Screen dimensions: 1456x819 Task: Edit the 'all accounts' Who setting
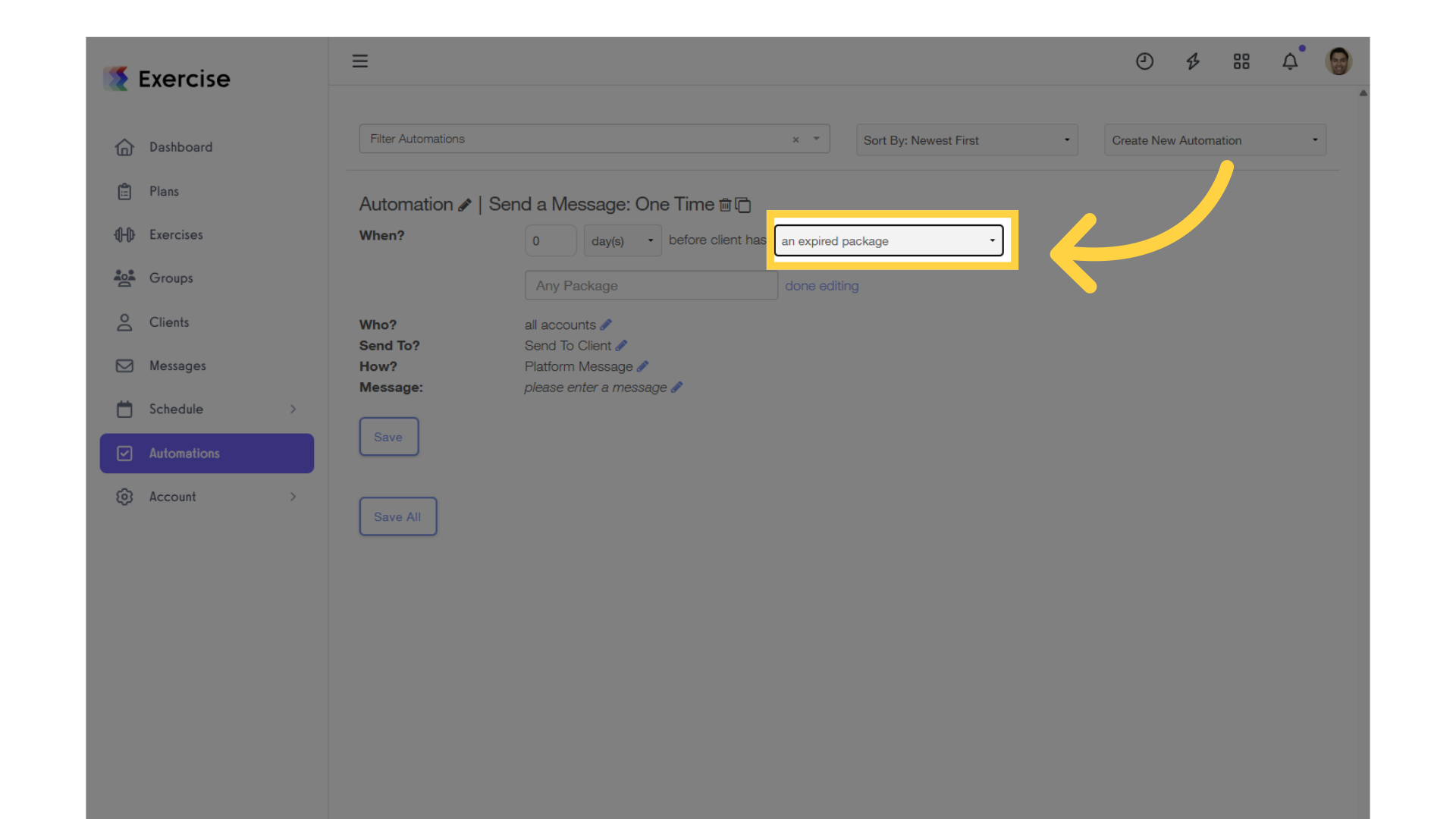606,325
